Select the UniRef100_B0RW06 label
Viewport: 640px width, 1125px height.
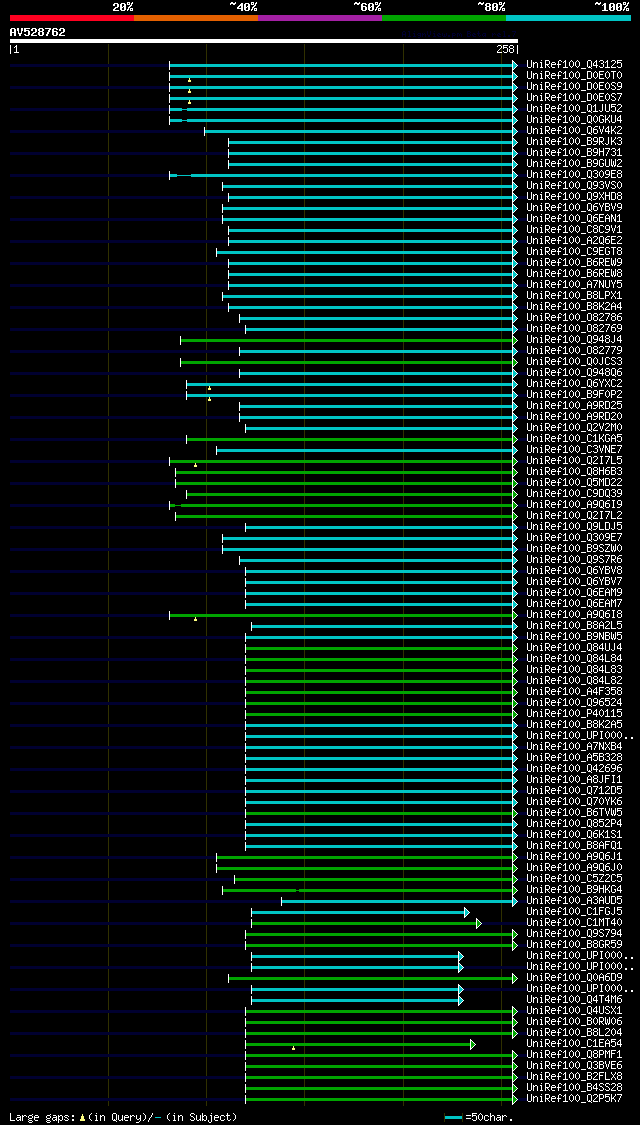point(574,1022)
